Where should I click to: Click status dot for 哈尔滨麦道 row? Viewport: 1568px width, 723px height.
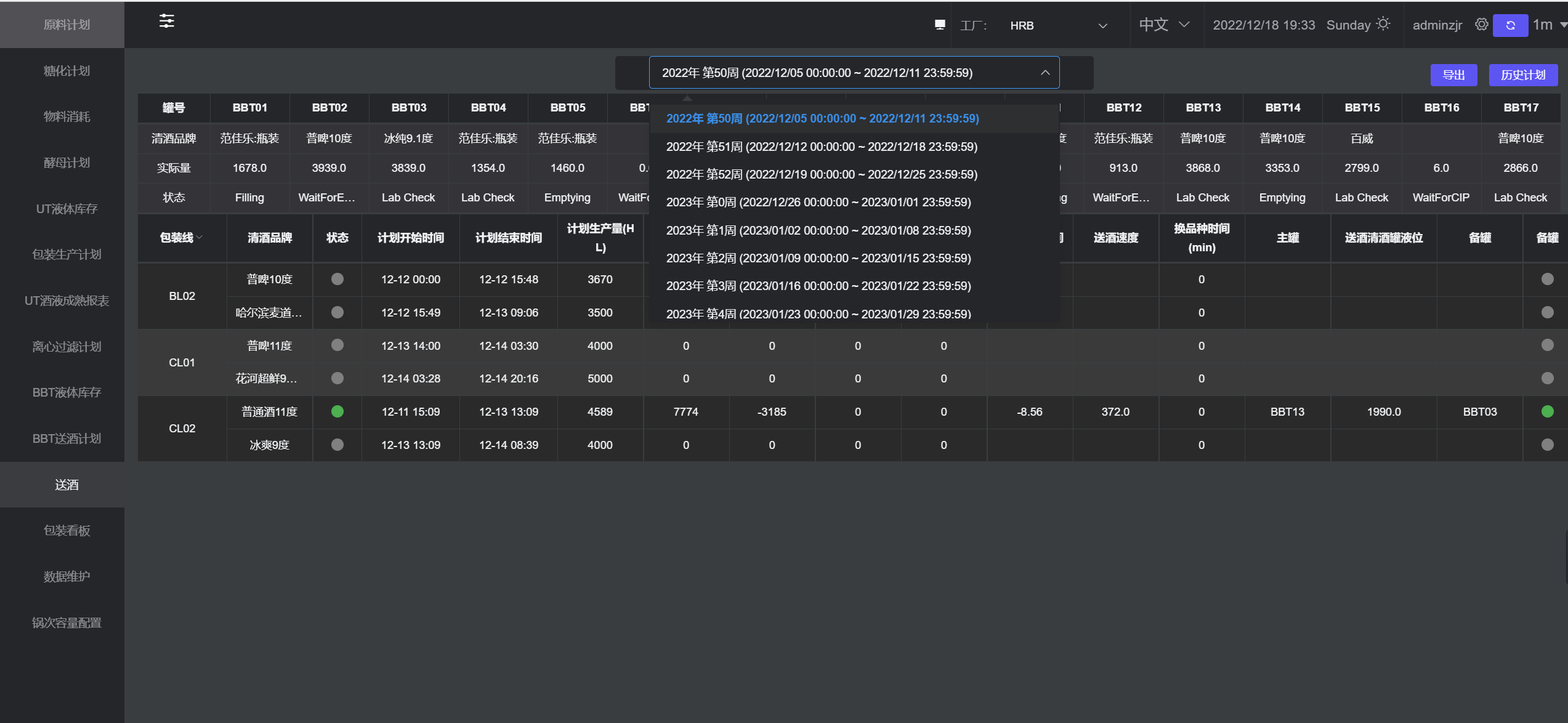click(337, 312)
